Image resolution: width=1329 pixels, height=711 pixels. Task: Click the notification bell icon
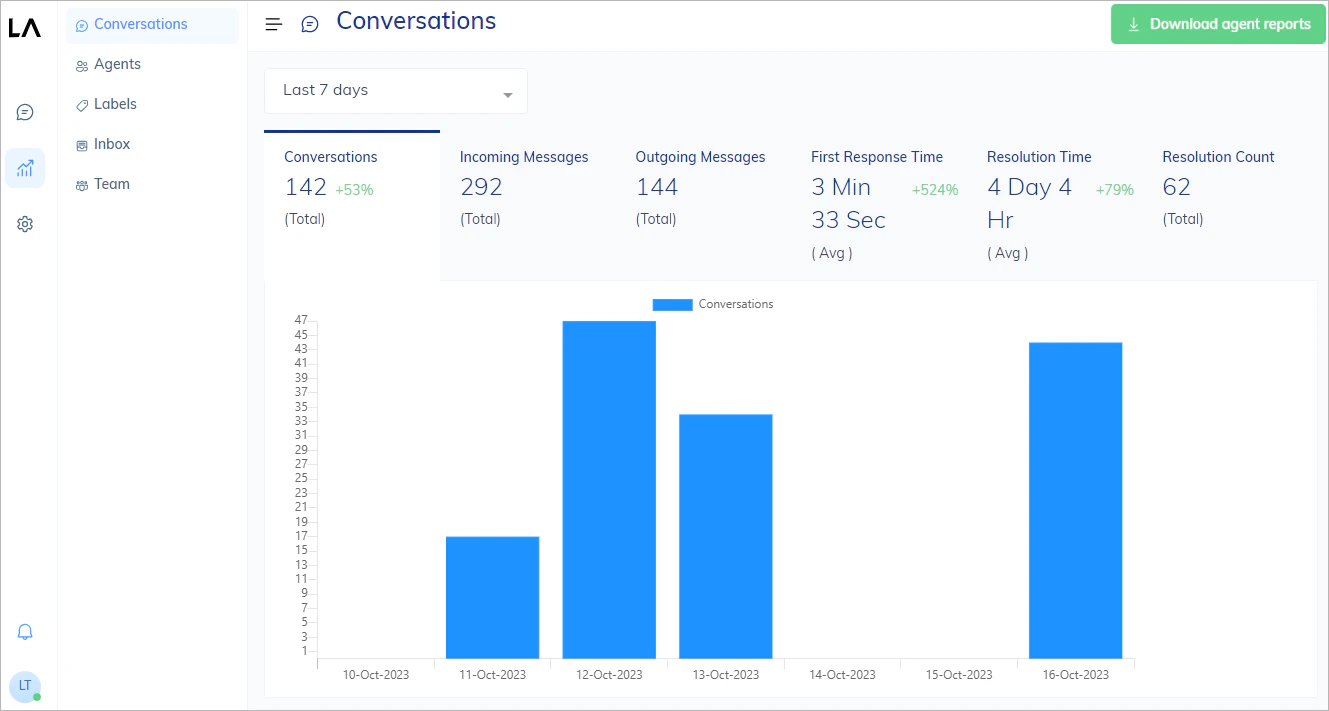pyautogui.click(x=25, y=631)
